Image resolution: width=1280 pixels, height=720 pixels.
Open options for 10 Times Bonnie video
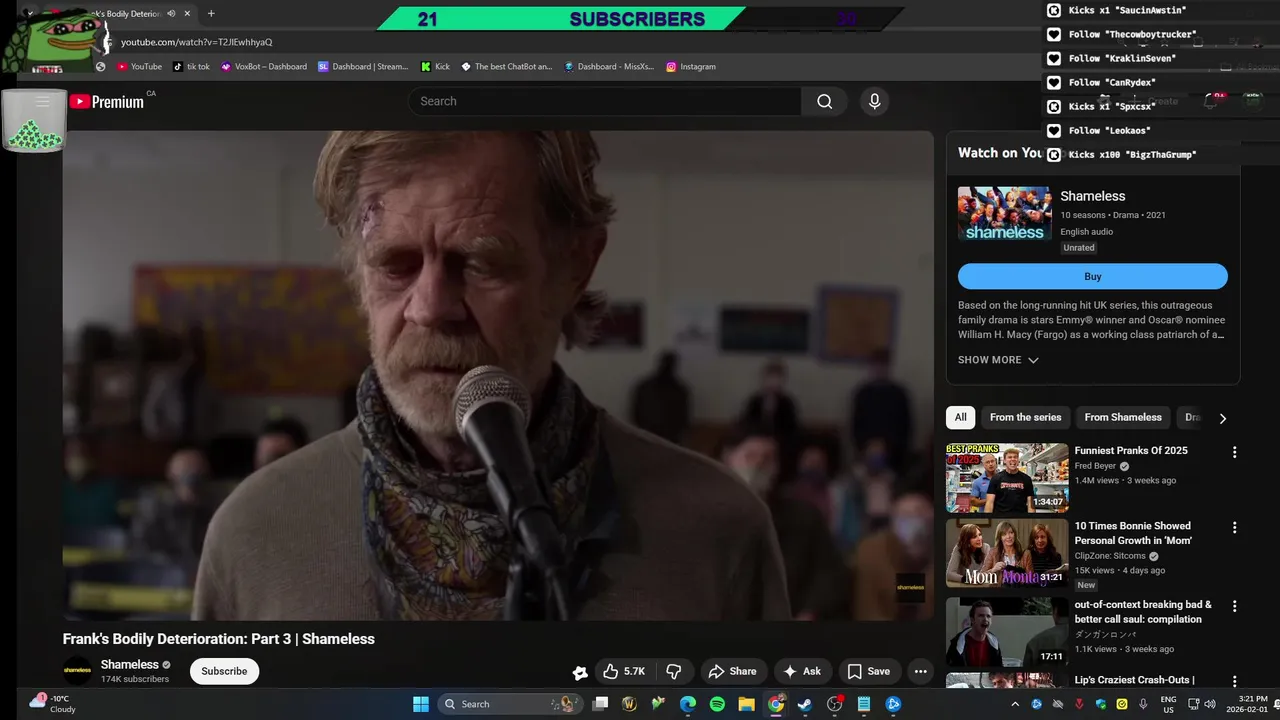[x=1234, y=527]
